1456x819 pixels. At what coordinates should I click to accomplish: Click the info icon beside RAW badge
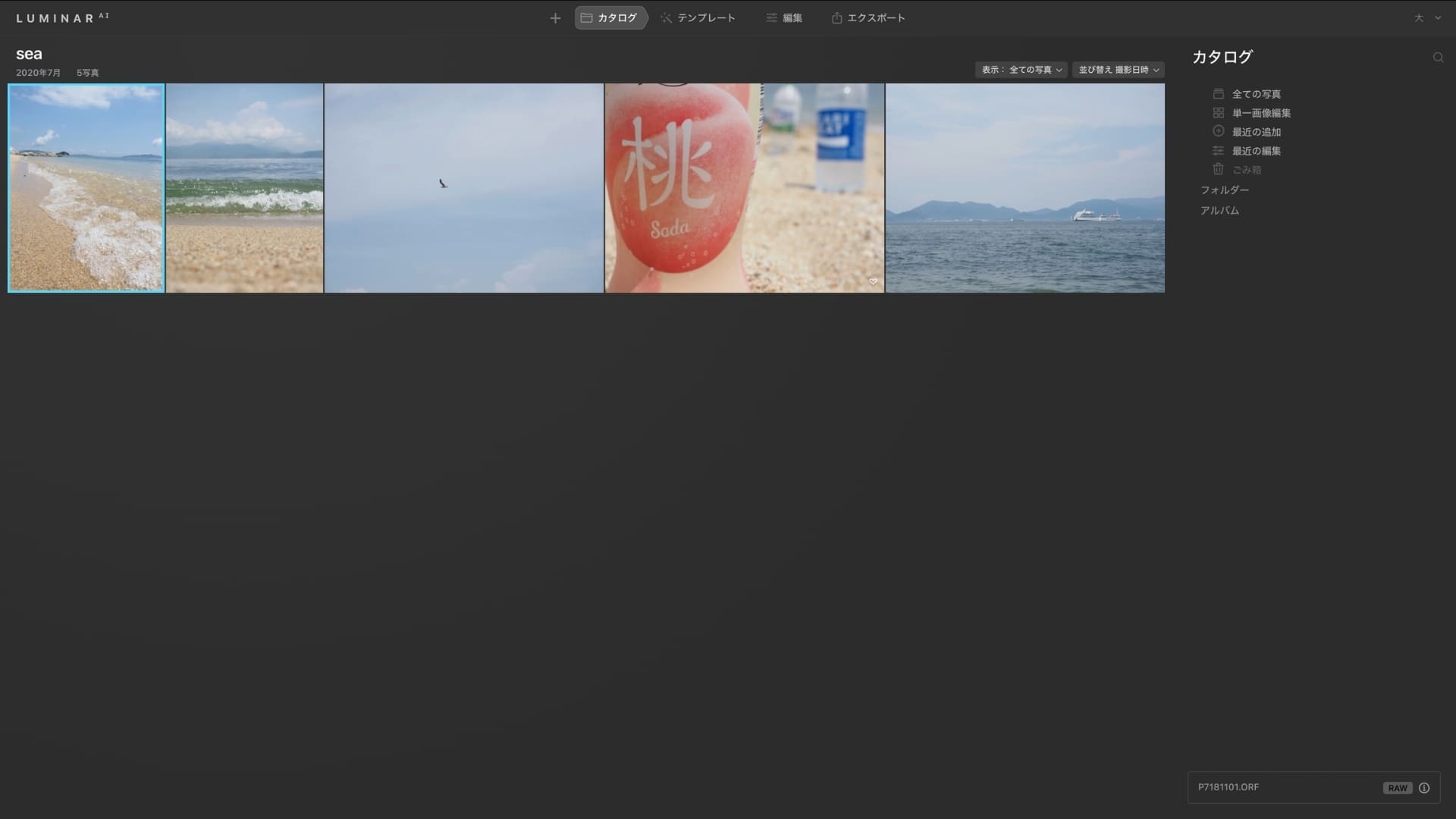1424,788
